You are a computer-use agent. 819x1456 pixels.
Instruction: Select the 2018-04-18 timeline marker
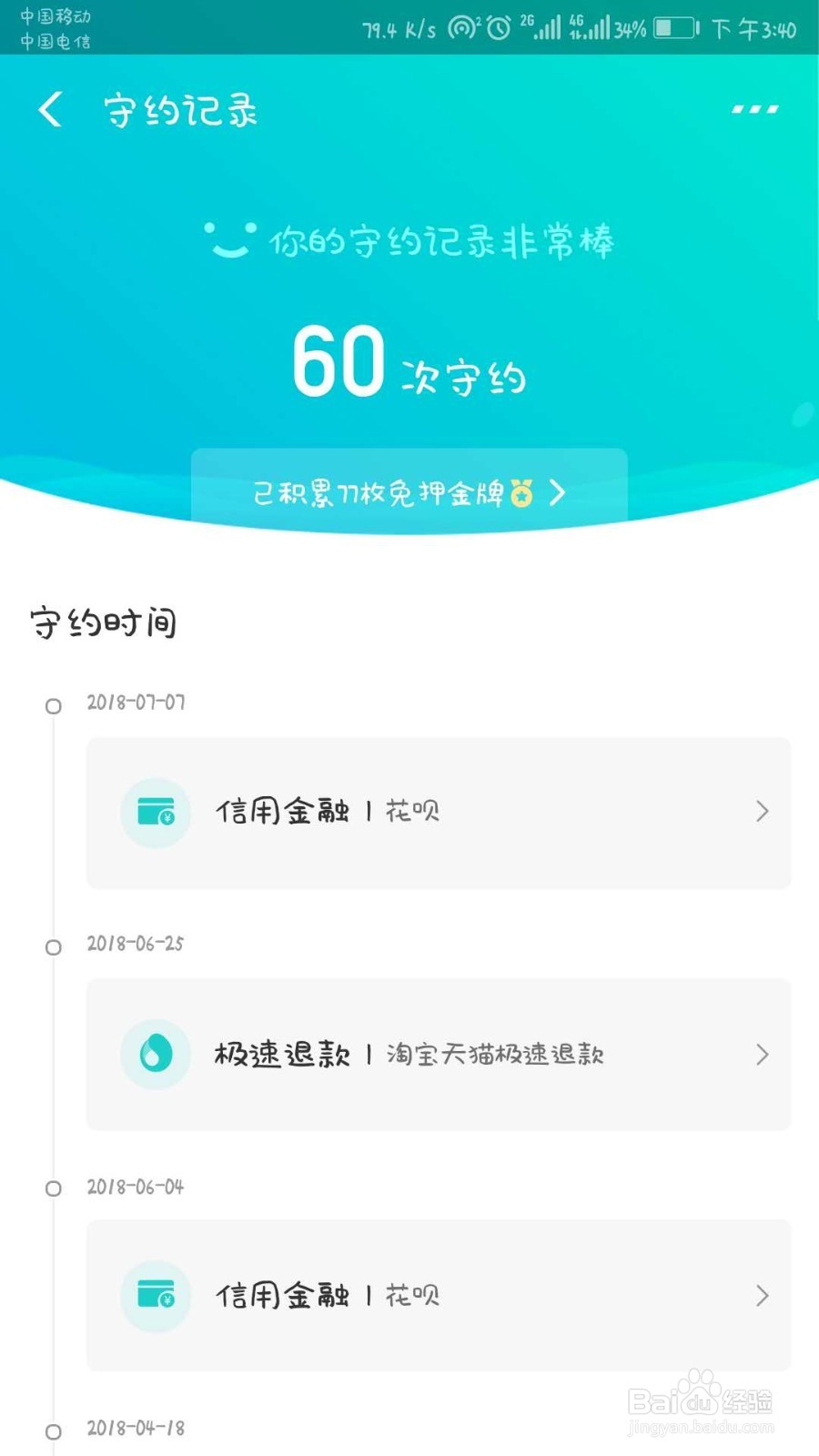point(54,1431)
